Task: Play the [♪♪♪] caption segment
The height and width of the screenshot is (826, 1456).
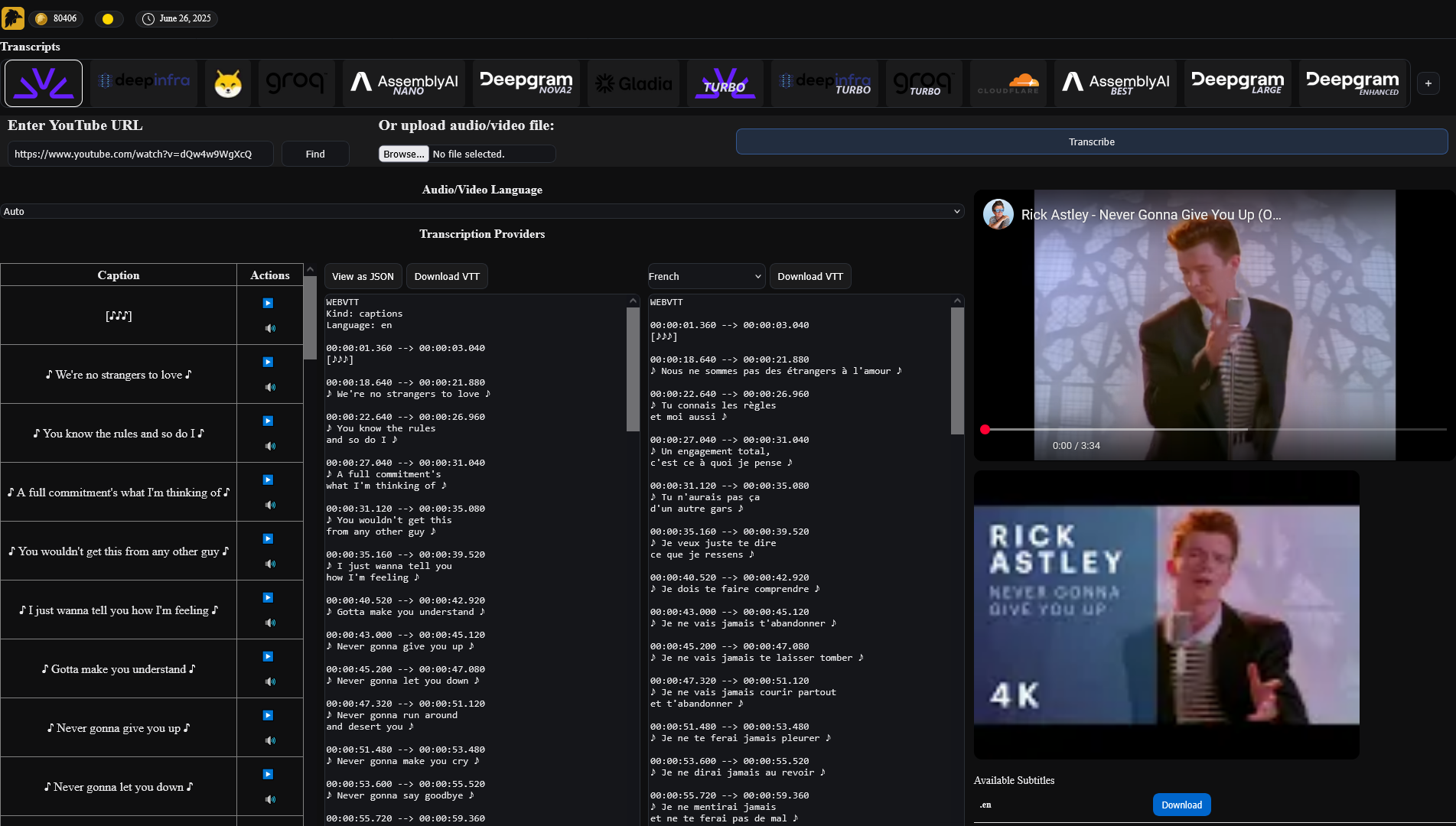Action: (268, 303)
